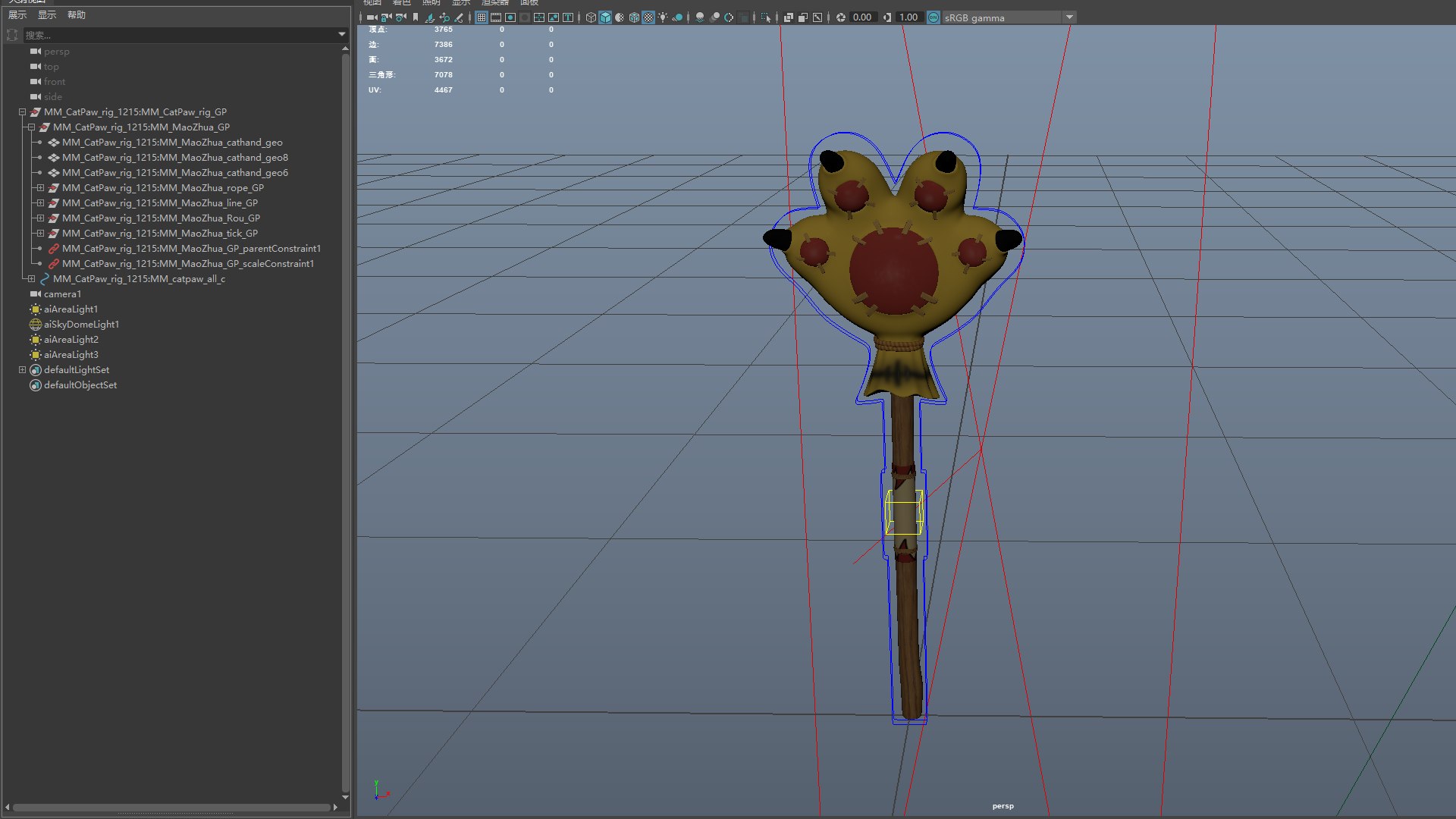
Task: Select MM_MaoZhua_cathand_geo8 mesh item
Action: coord(174,158)
